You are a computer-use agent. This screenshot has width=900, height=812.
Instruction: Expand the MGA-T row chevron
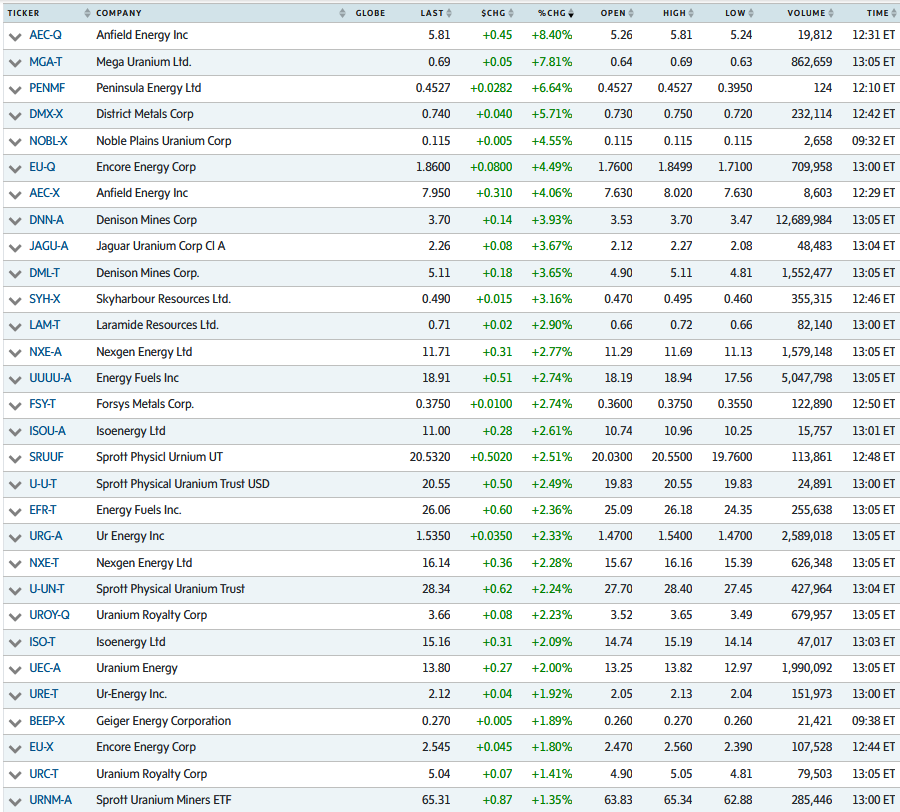[x=15, y=63]
